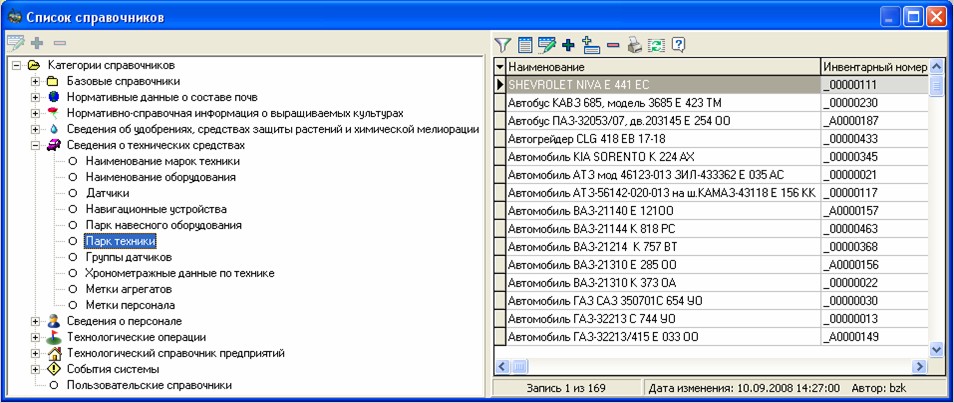Viewport: 954px width, 403px height.
Task: Open help with question mark icon
Action: click(678, 44)
